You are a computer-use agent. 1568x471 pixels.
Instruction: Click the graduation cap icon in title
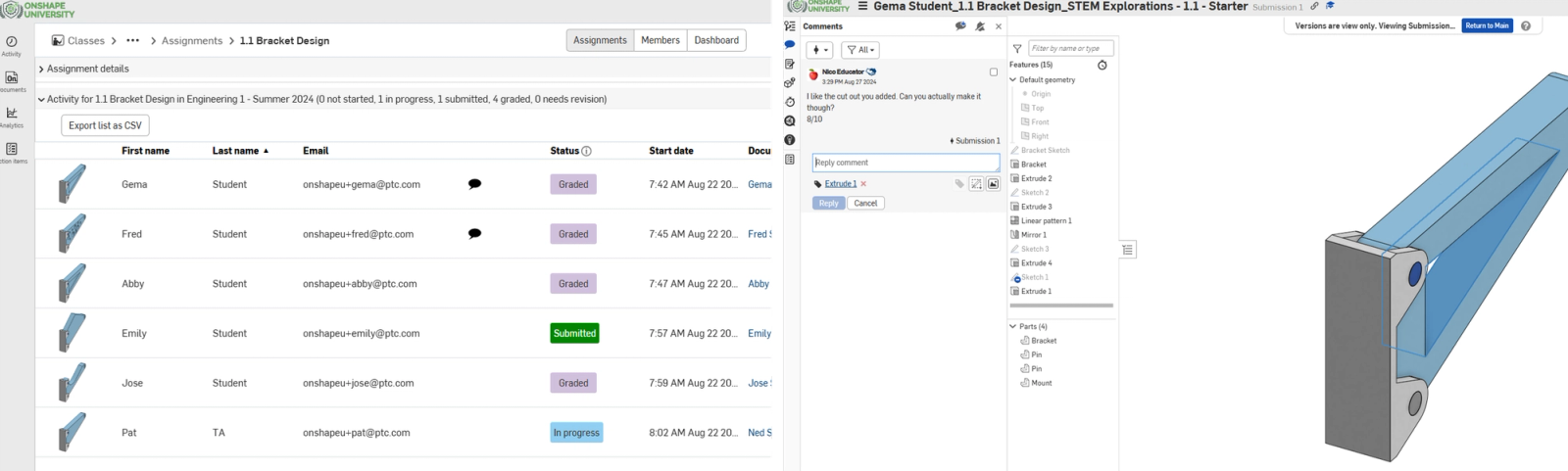1330,6
